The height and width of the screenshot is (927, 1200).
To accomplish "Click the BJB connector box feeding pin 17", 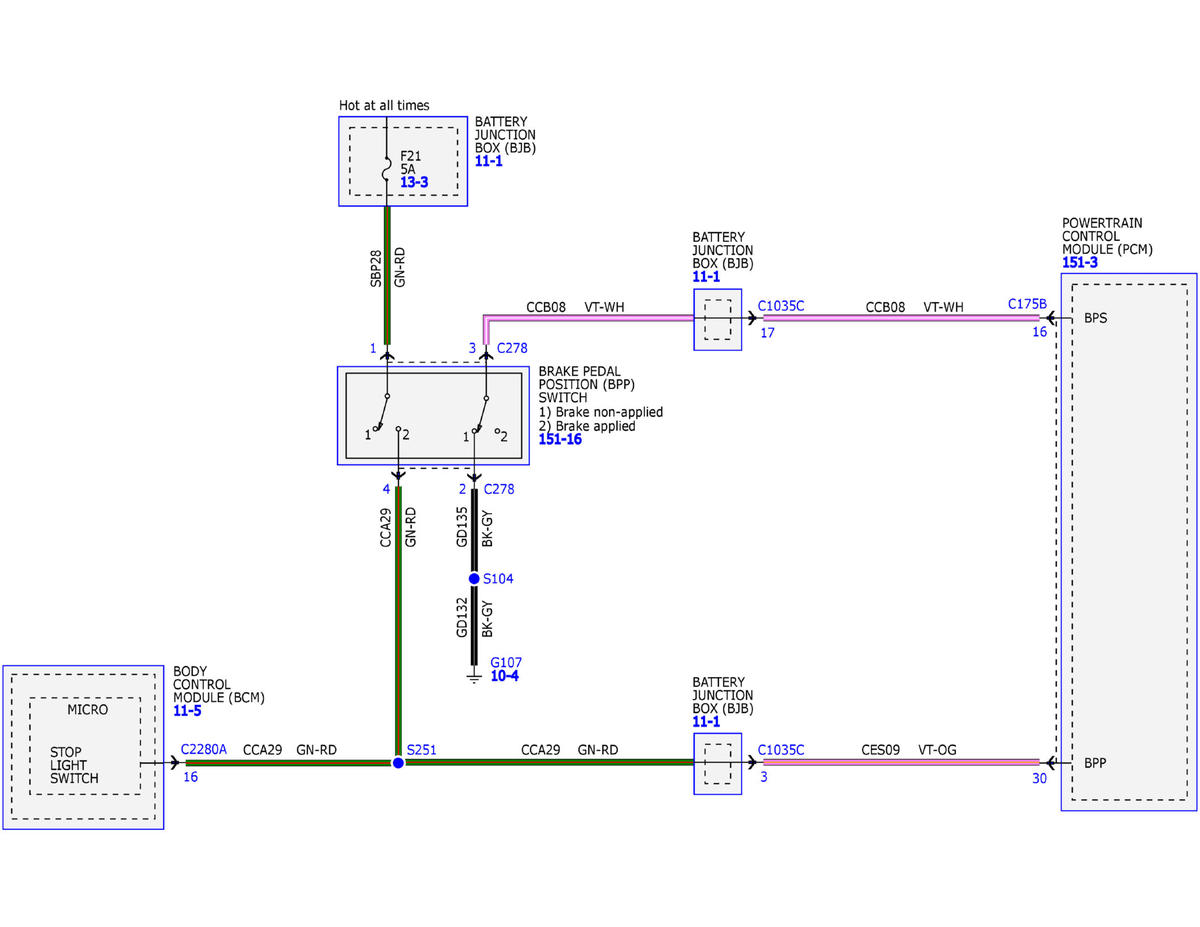I will click(x=718, y=320).
